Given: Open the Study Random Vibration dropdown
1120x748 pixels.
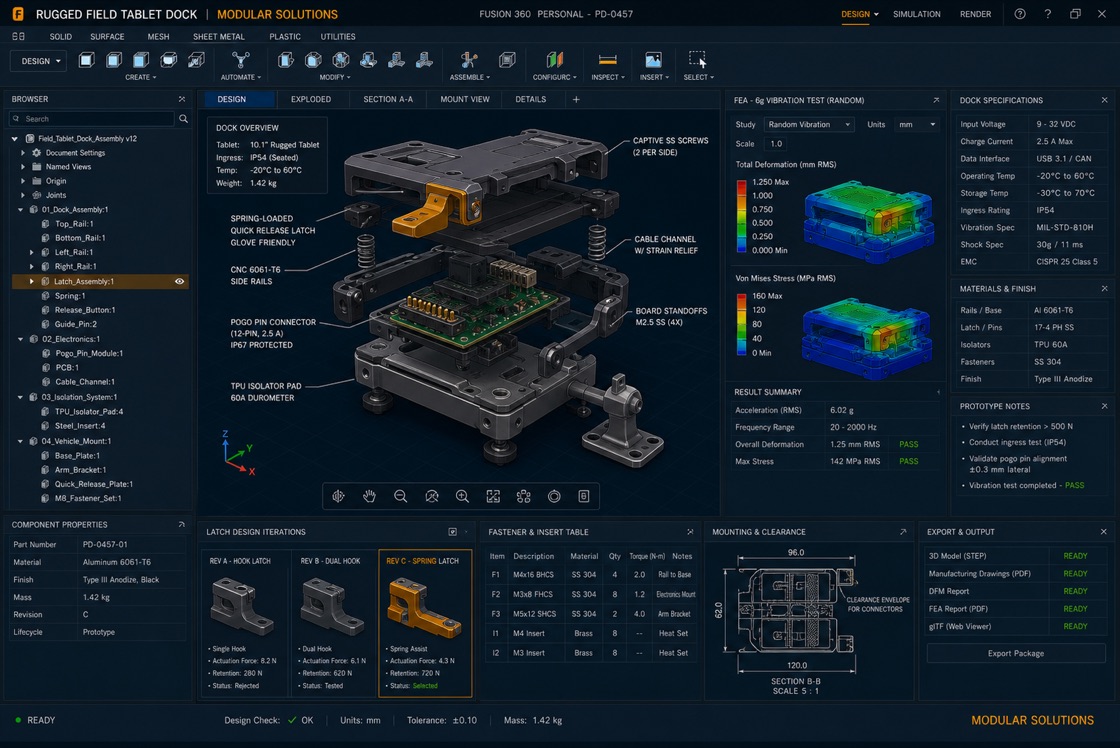Looking at the screenshot, I should point(809,124).
